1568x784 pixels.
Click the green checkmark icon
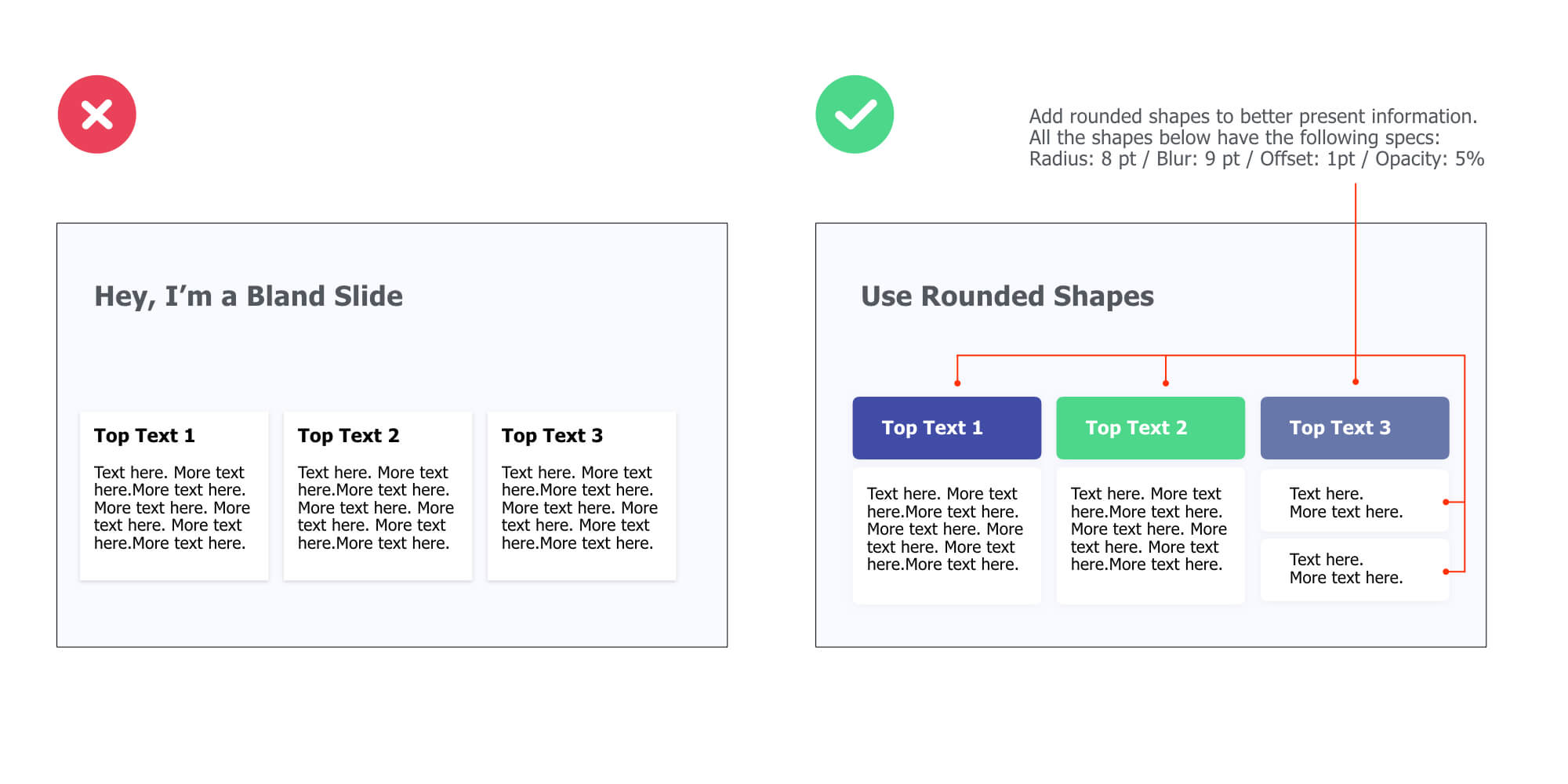(x=855, y=114)
